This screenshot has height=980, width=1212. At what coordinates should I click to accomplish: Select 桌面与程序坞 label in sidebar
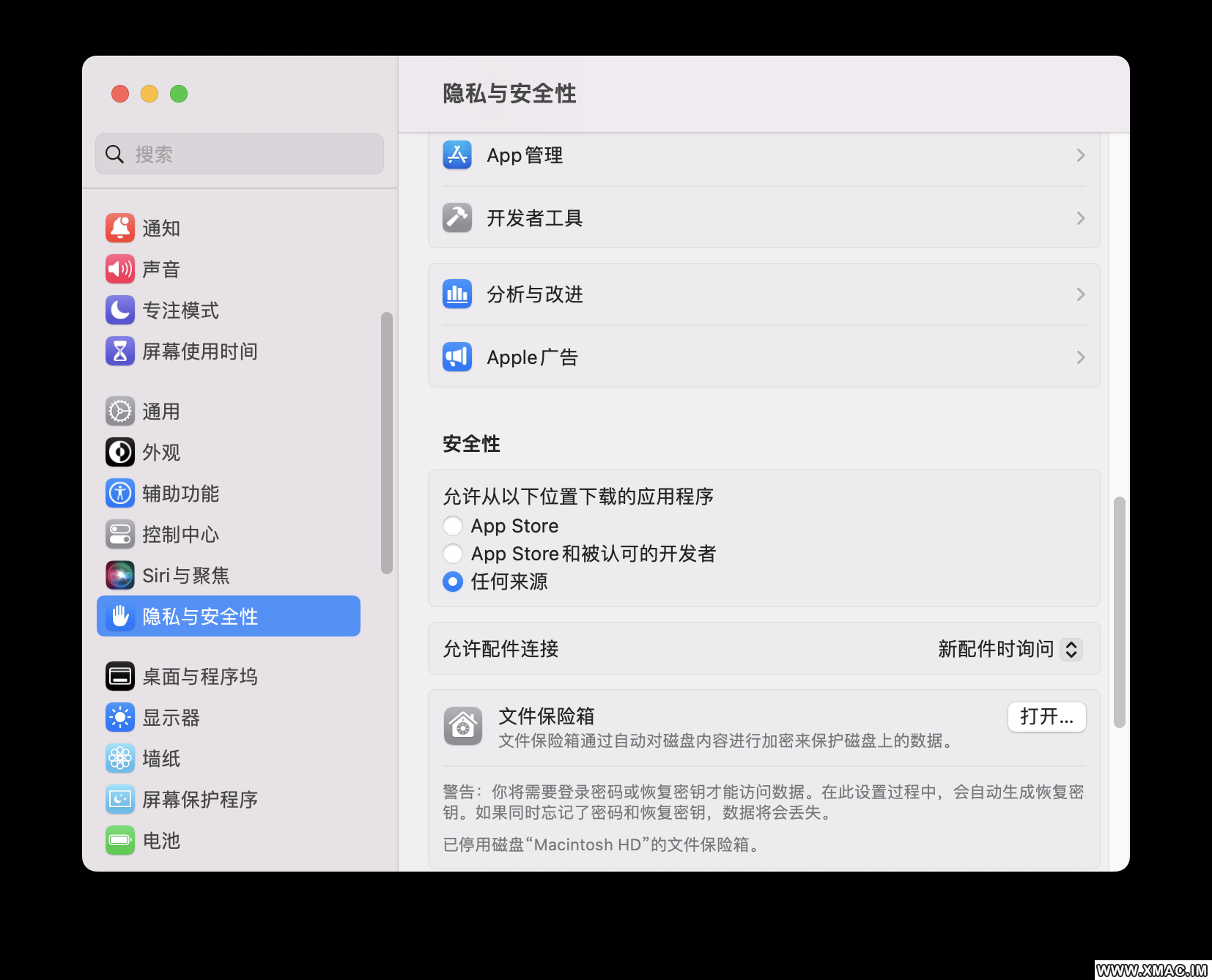(x=200, y=677)
